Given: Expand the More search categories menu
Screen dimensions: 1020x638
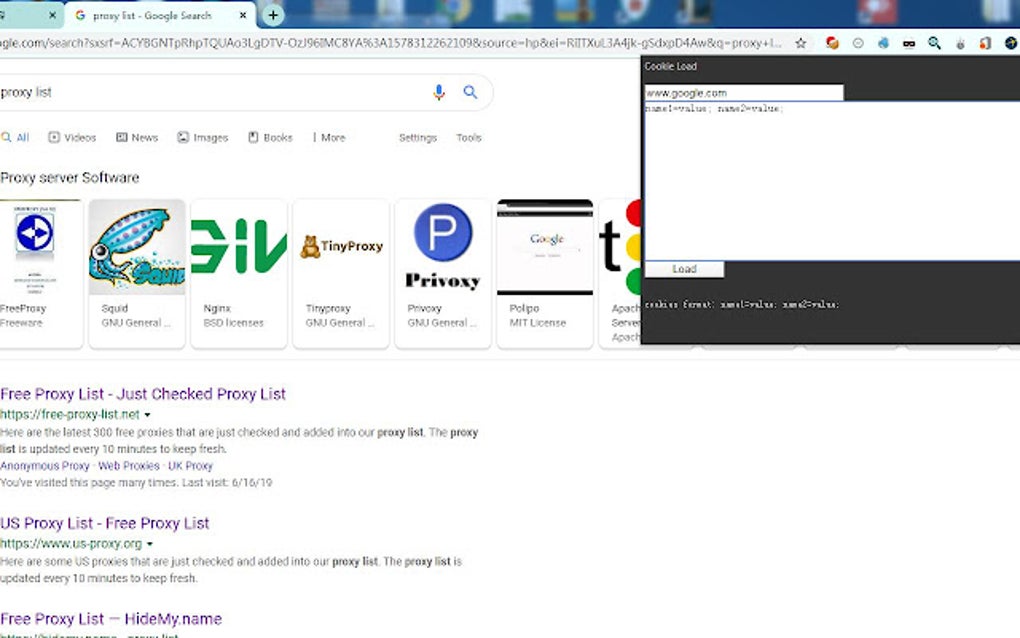Looking at the screenshot, I should tap(329, 138).
